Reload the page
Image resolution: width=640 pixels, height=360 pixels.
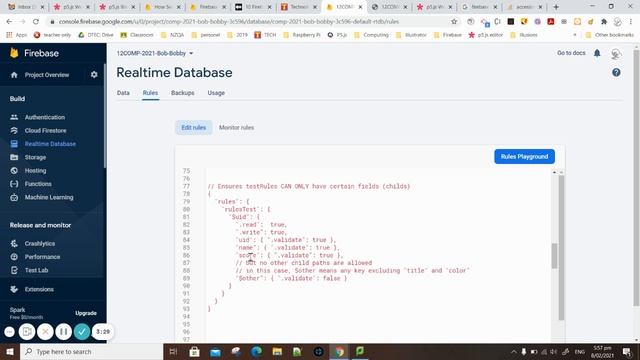pos(36,22)
